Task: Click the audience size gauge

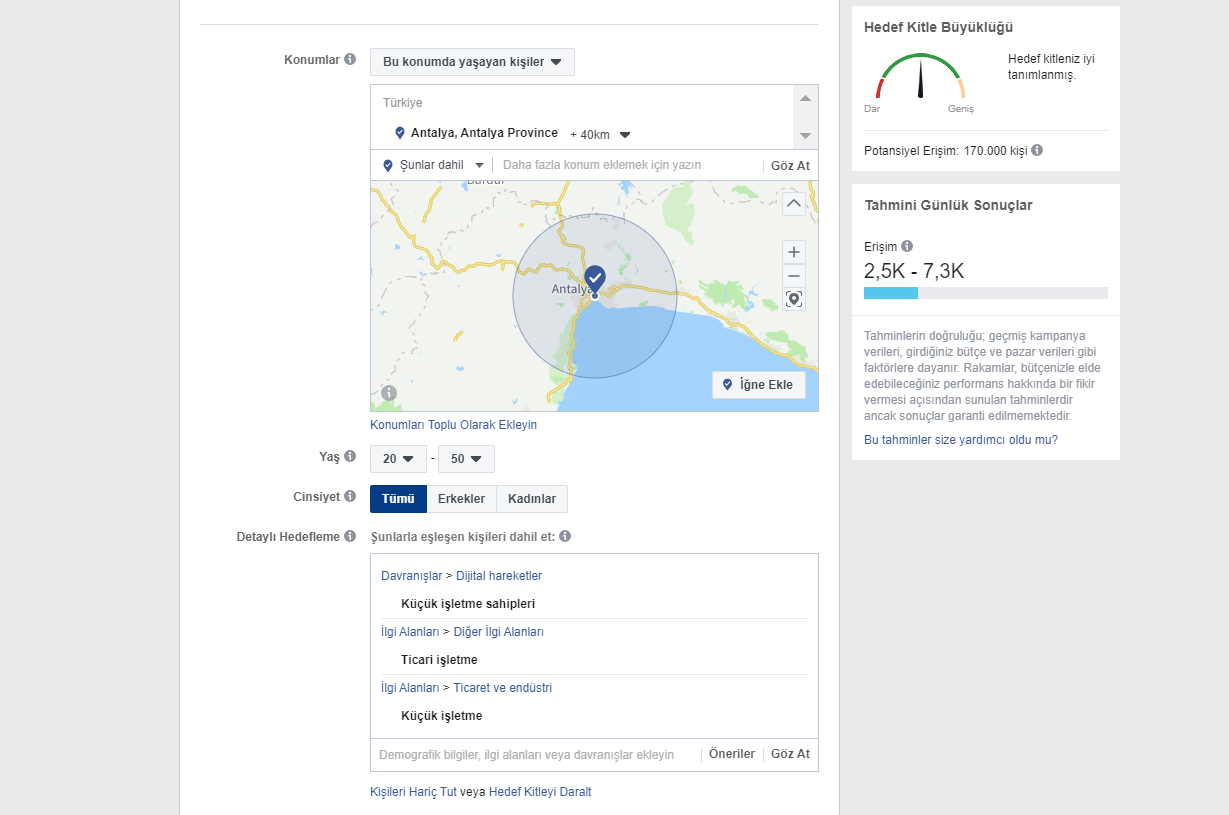Action: (920, 77)
